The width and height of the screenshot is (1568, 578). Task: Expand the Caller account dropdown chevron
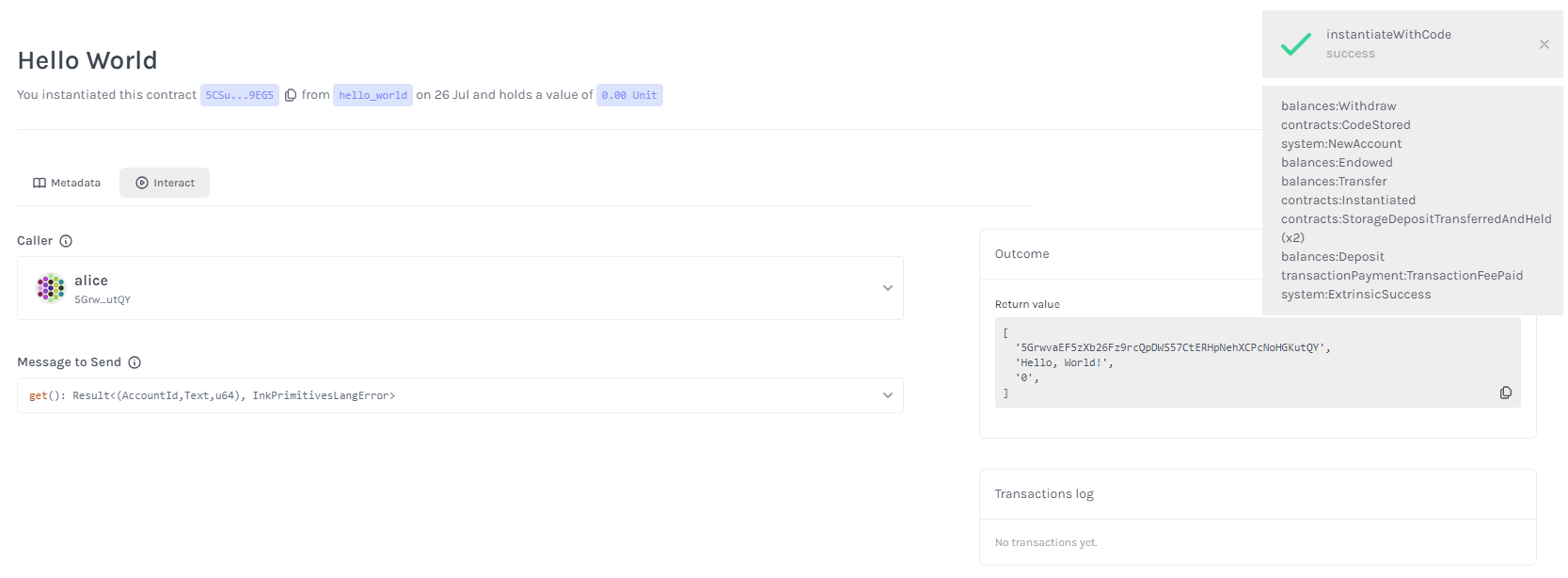[x=887, y=288]
